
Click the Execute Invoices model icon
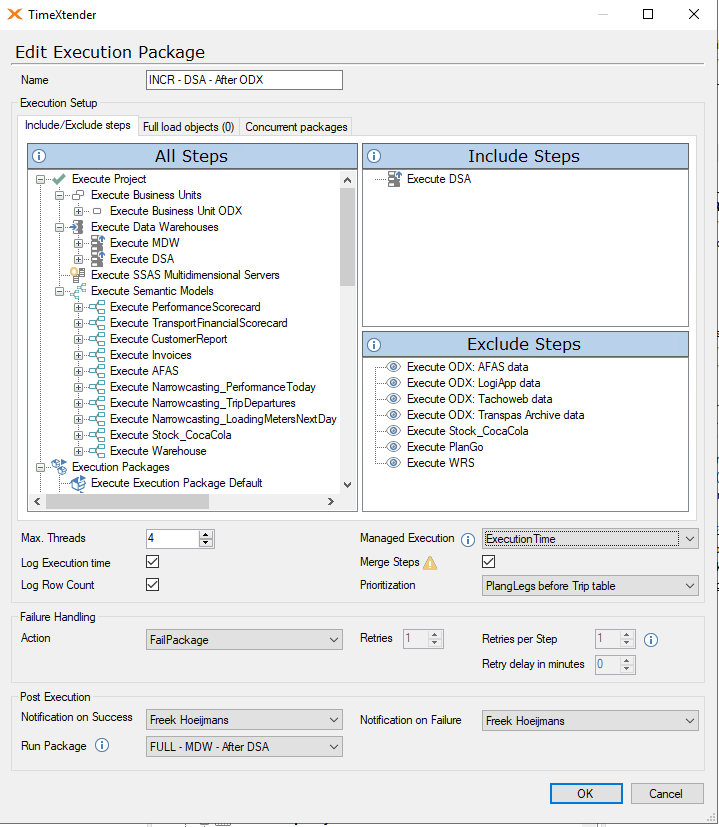point(97,355)
